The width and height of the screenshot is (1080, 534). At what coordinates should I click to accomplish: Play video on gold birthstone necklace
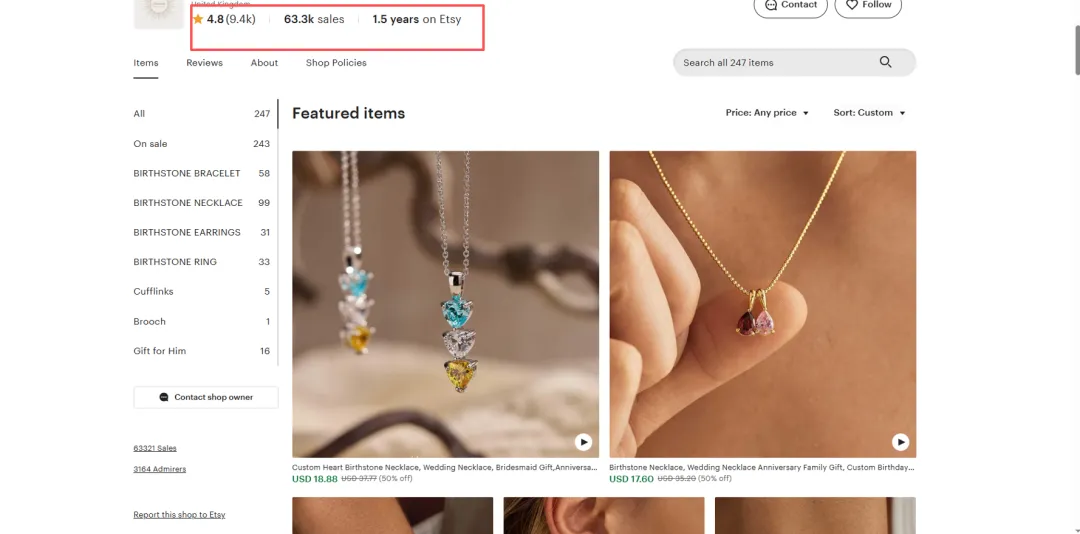click(900, 442)
